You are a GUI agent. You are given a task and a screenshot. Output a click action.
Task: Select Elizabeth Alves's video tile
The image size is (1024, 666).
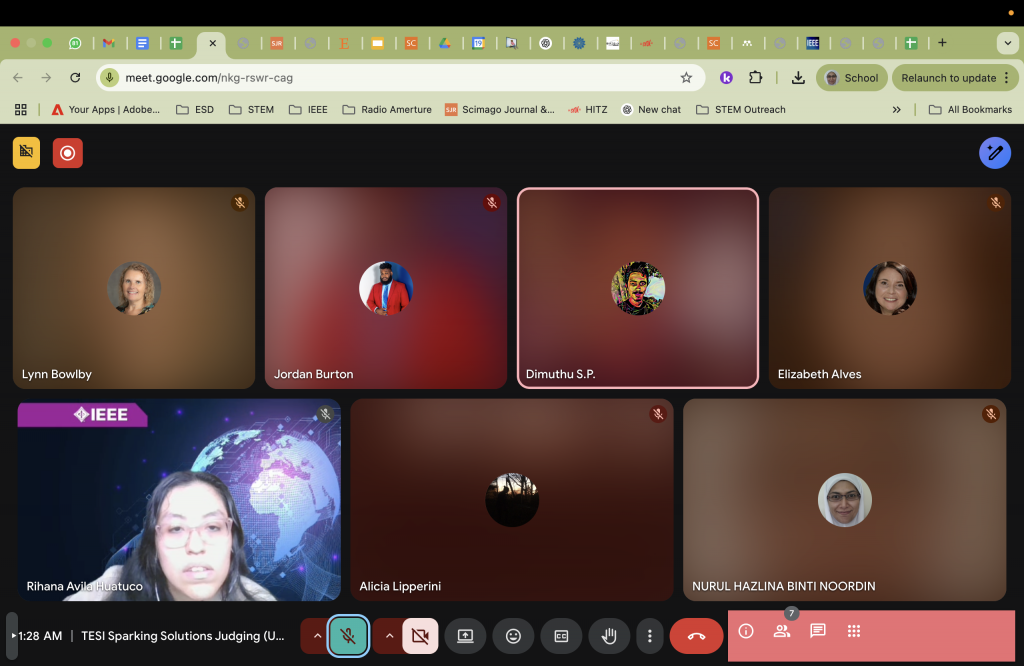click(x=889, y=288)
